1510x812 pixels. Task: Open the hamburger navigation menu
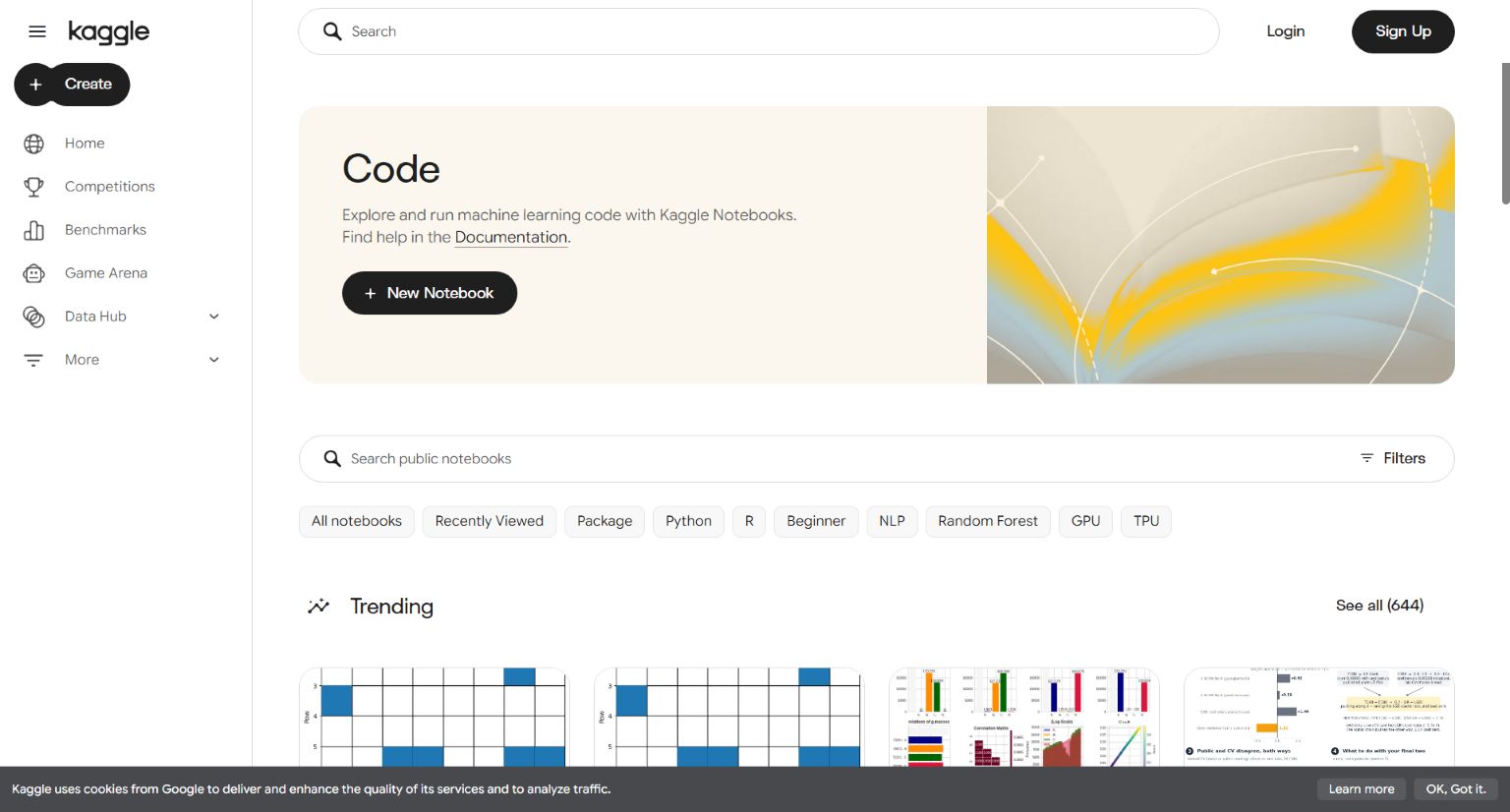[37, 31]
